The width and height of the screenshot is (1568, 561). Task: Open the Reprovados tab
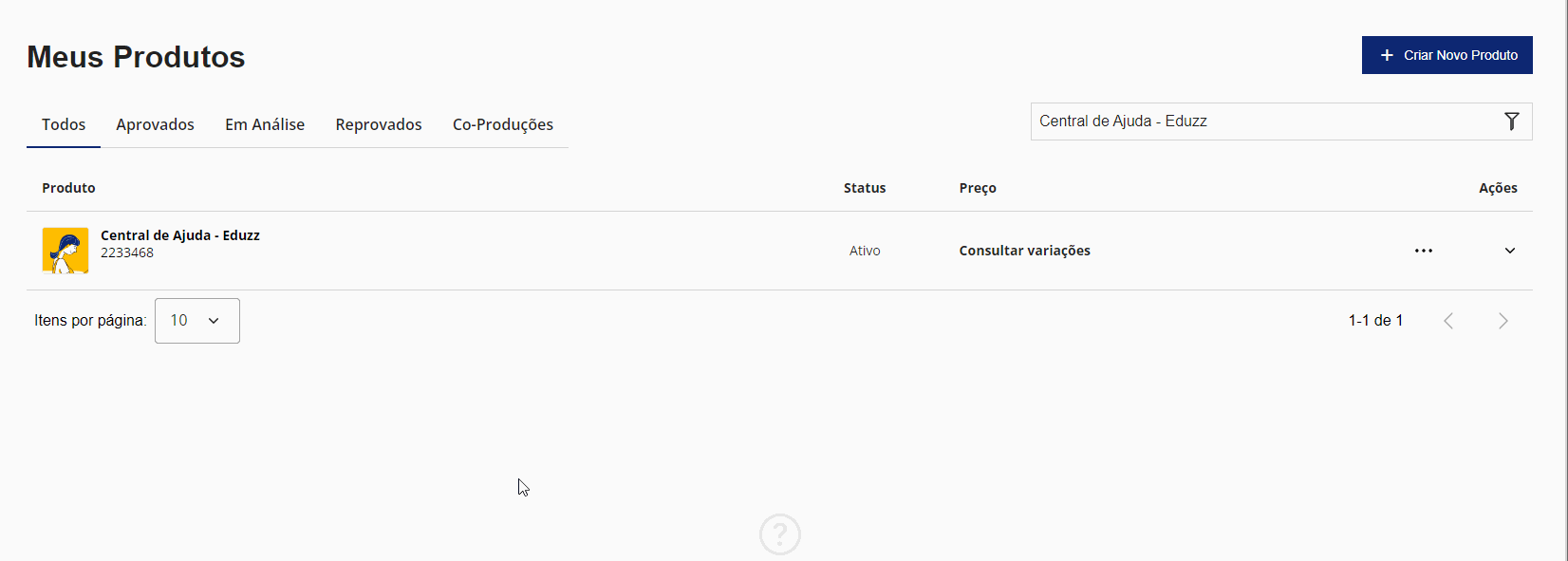[379, 124]
